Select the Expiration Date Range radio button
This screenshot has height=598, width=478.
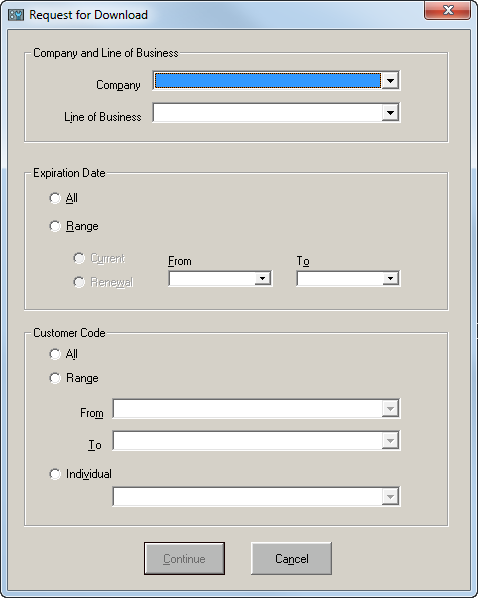tap(55, 226)
